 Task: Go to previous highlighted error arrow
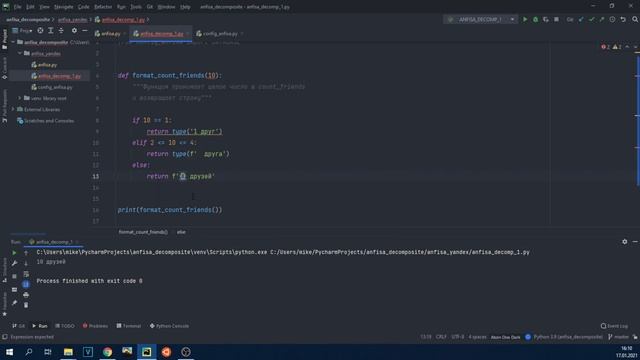pyautogui.click(x=627, y=47)
